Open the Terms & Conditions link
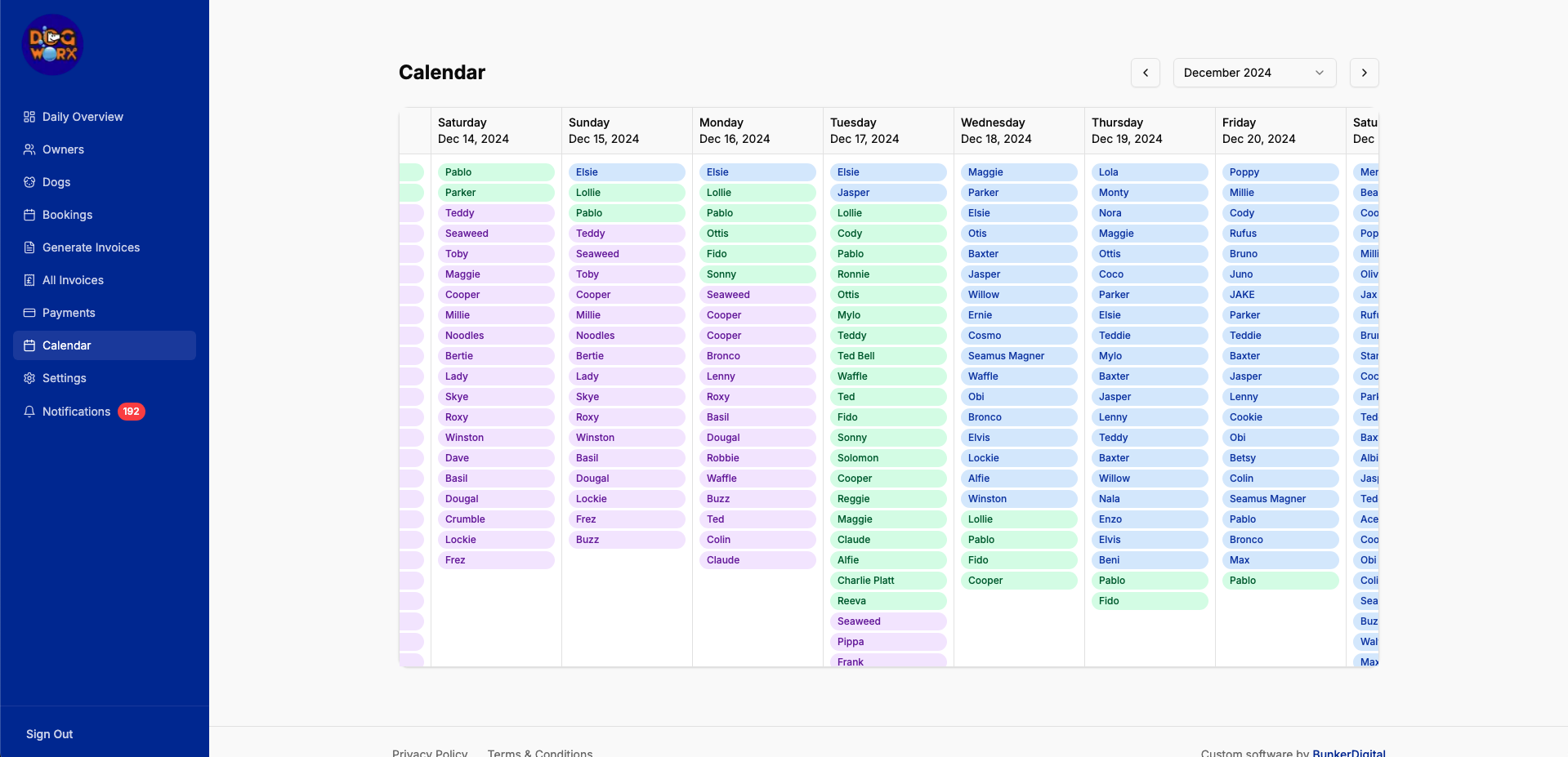 (539, 752)
